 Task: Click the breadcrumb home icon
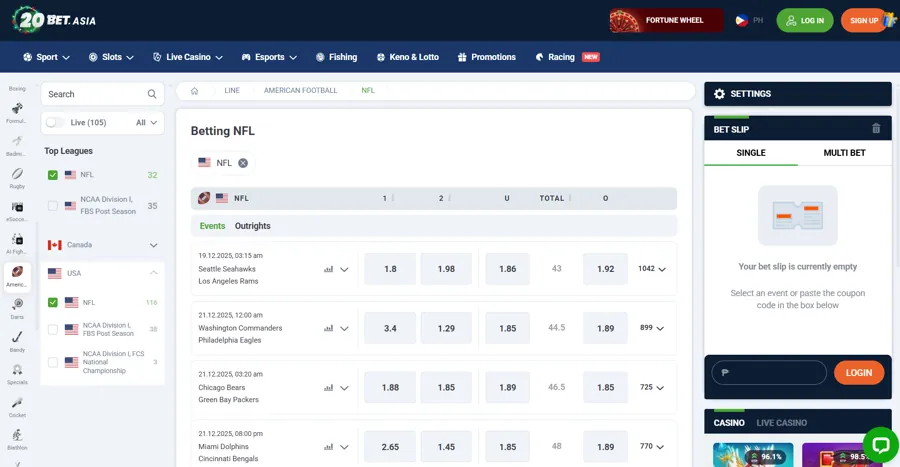click(x=195, y=91)
